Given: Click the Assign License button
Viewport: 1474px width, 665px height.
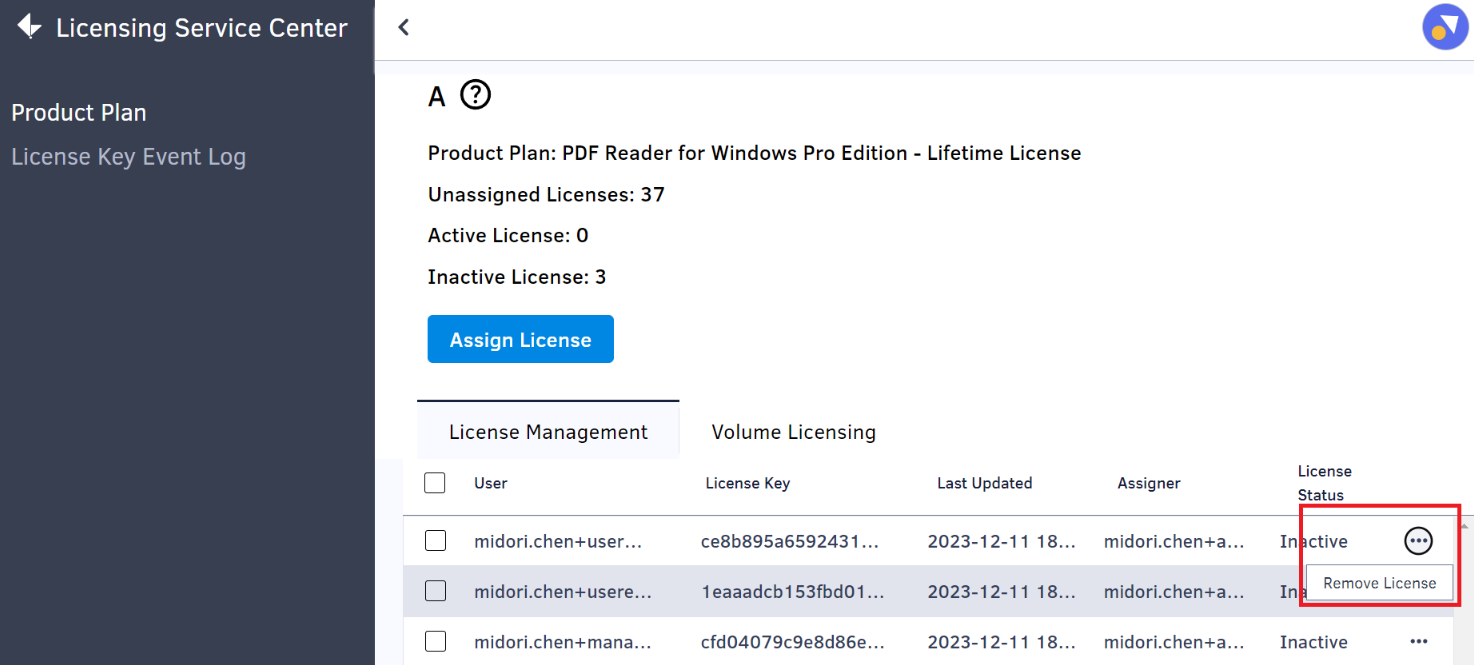Looking at the screenshot, I should (x=521, y=340).
